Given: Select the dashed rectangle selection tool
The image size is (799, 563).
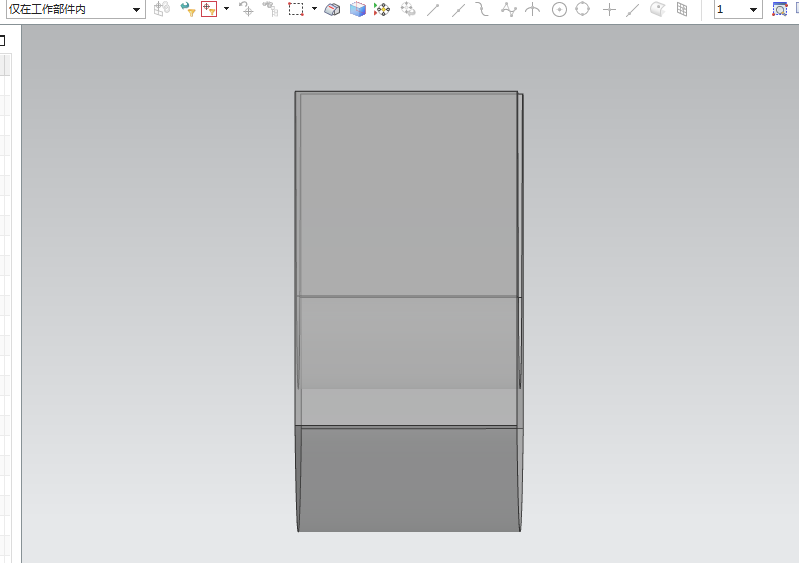Looking at the screenshot, I should click(x=296, y=9).
